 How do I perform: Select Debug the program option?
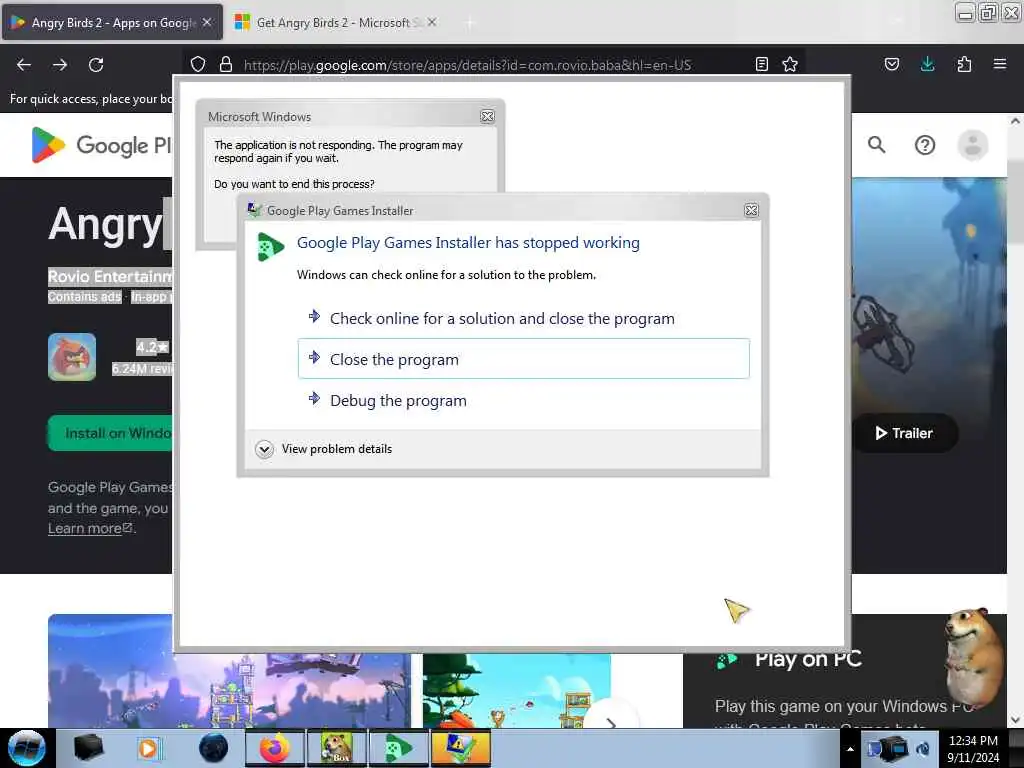(x=523, y=400)
